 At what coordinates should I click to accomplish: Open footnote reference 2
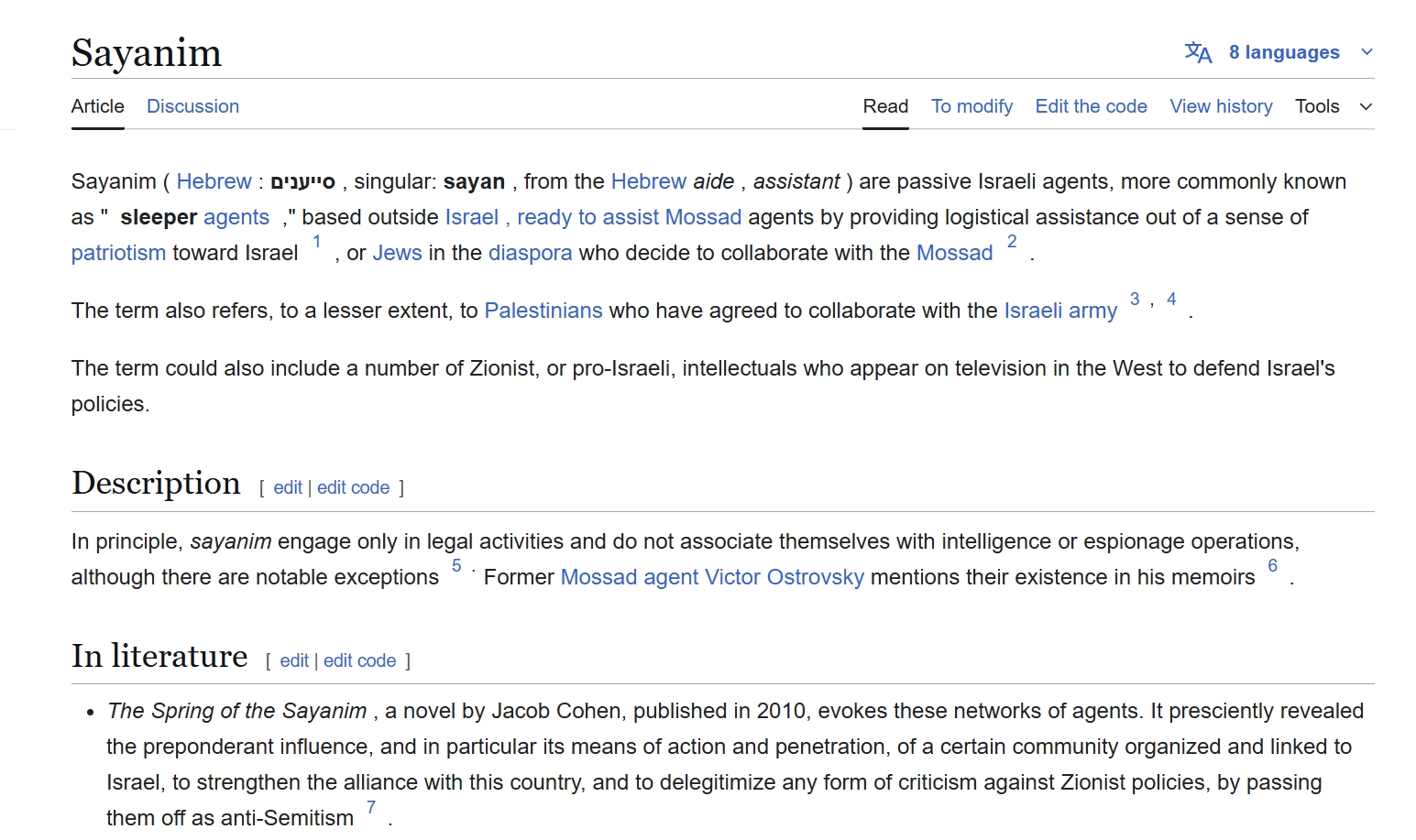pyautogui.click(x=1012, y=242)
